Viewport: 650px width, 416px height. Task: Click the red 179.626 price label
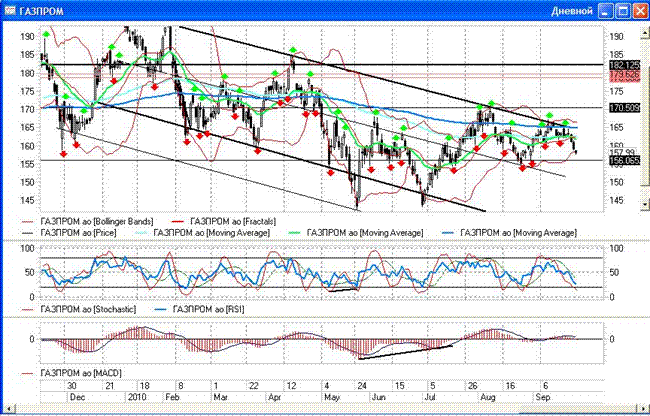tap(624, 75)
